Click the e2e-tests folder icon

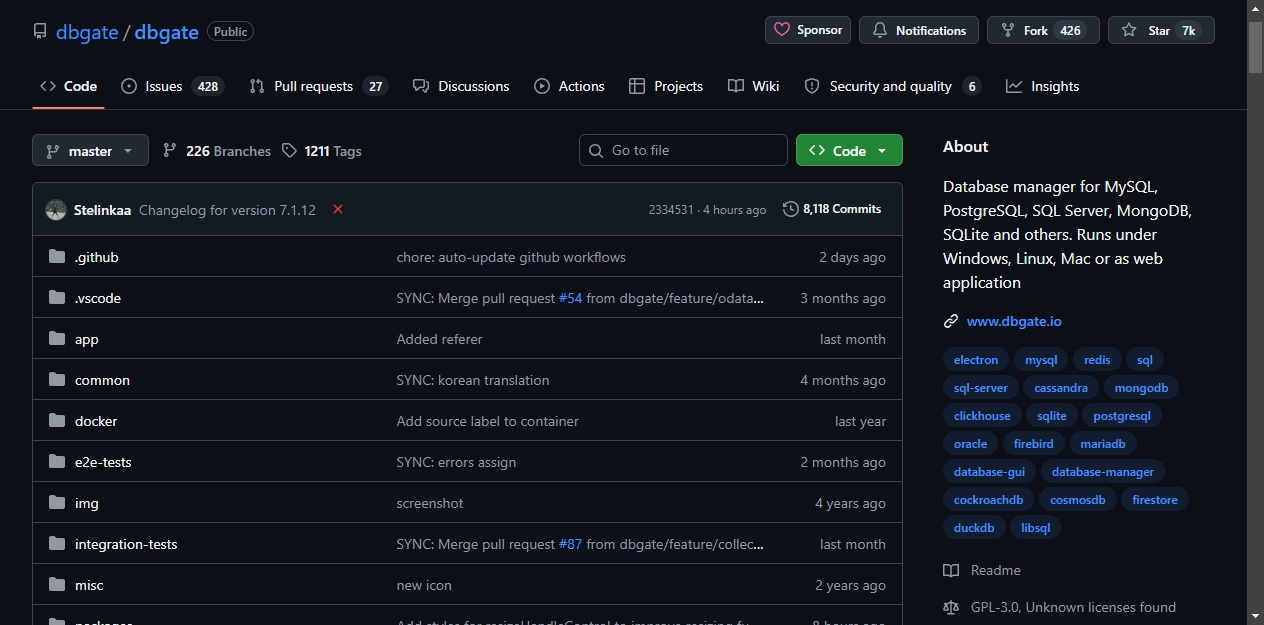pos(57,462)
